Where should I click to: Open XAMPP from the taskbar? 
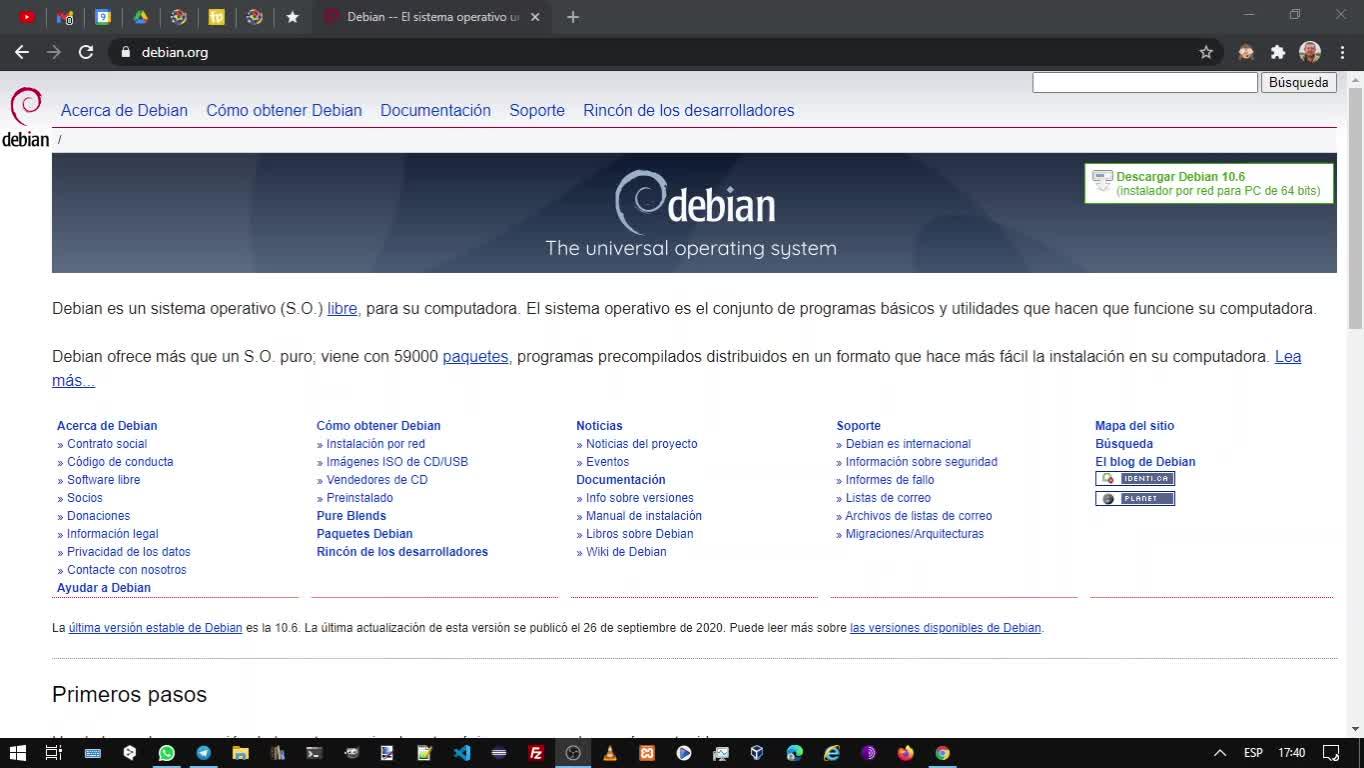(x=647, y=753)
